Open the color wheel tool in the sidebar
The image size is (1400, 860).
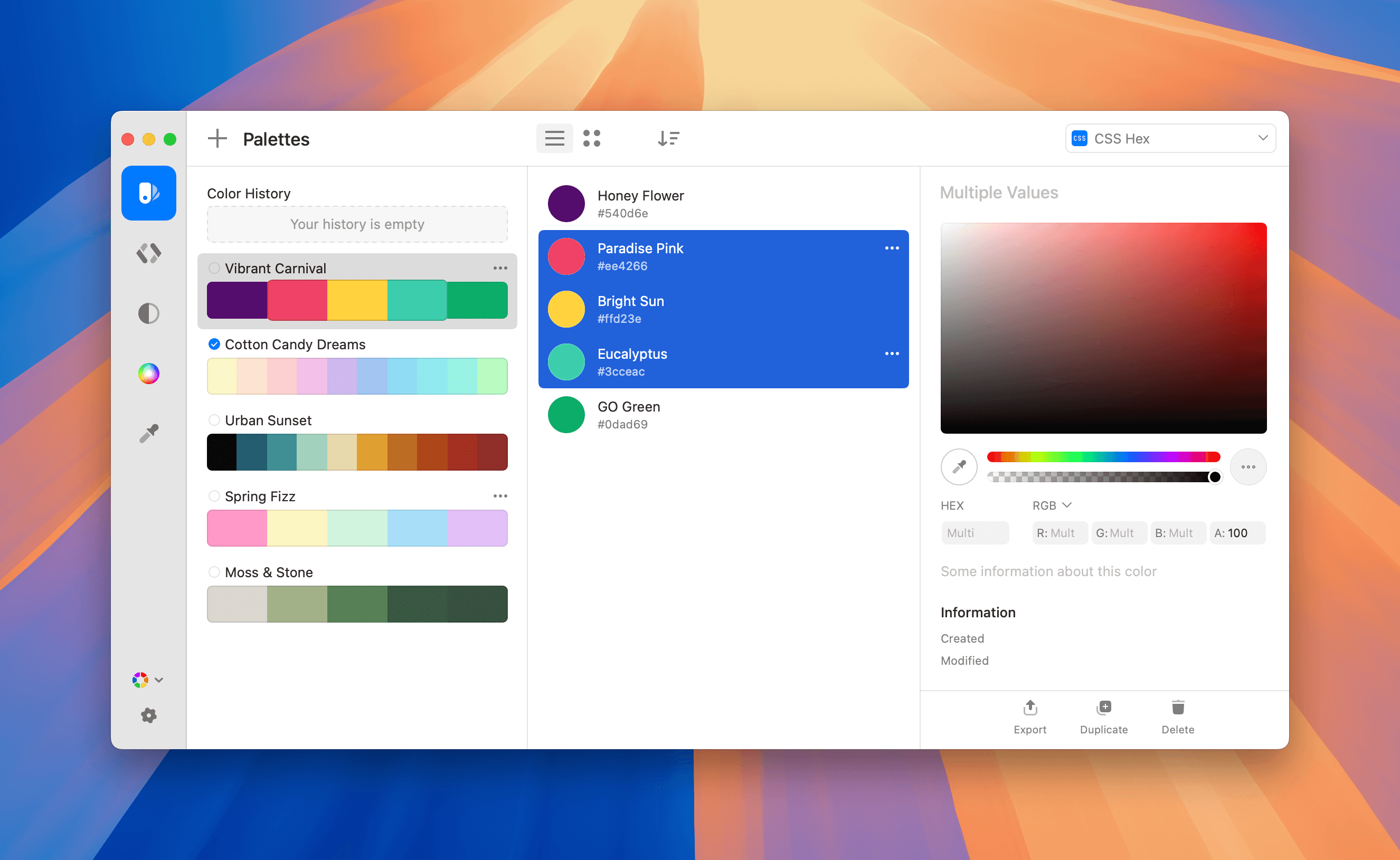148,373
